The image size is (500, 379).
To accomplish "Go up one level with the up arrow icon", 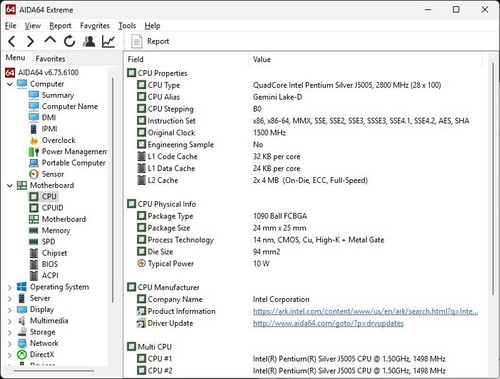I will click(50, 40).
